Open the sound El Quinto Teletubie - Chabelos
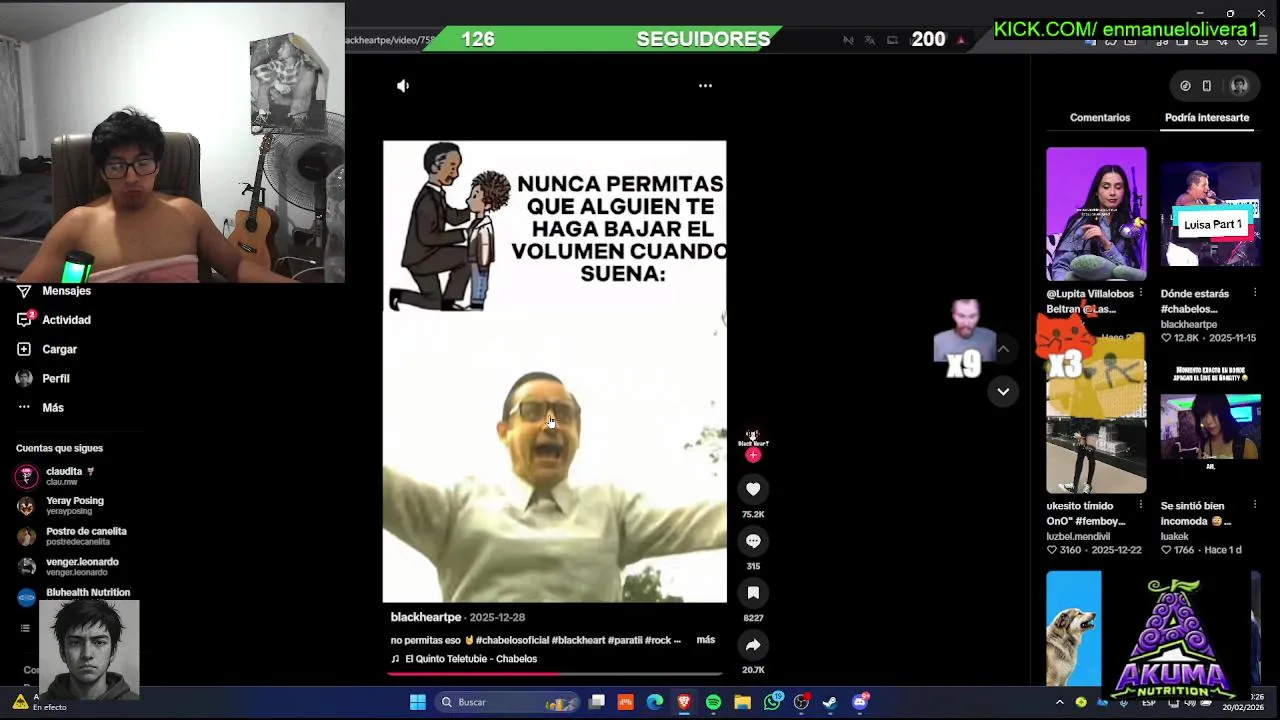The height and width of the screenshot is (720, 1280). pyautogui.click(x=464, y=659)
